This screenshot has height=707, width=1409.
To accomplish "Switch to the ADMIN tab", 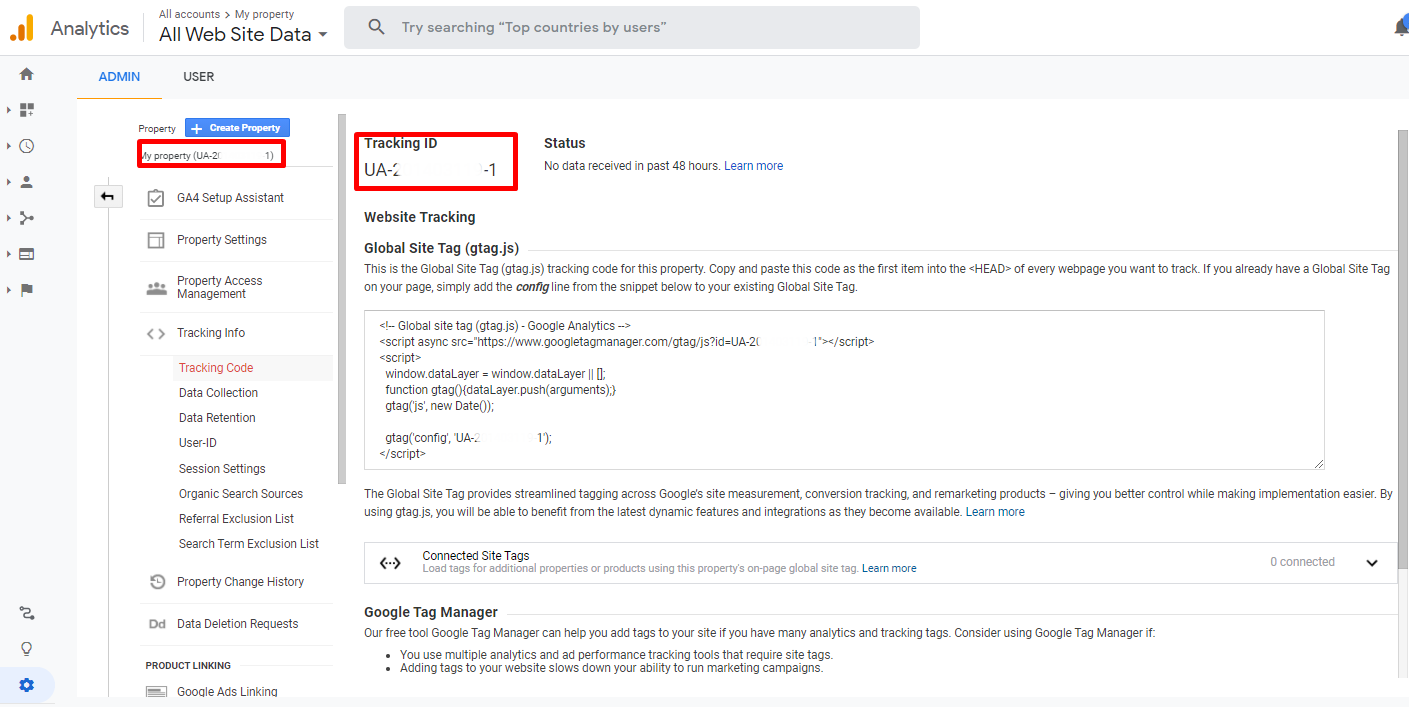I will point(119,77).
